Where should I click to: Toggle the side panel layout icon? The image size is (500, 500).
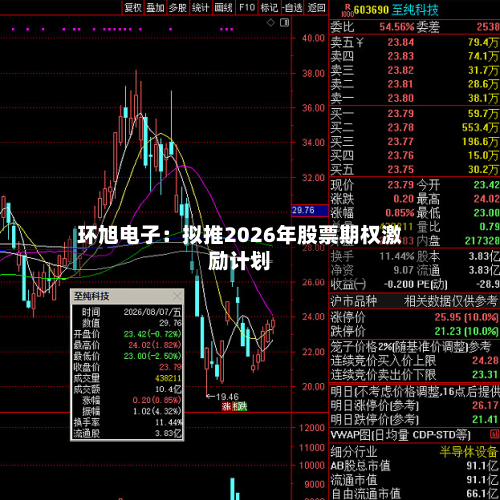coord(284,23)
